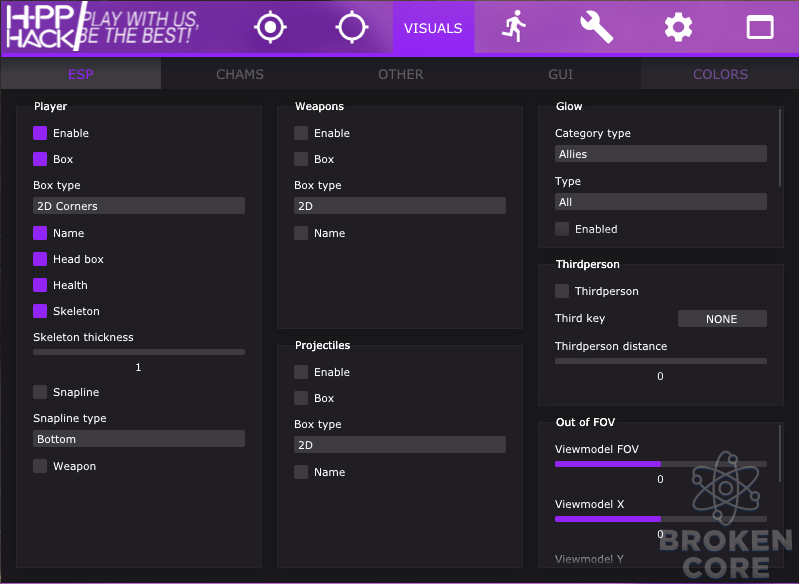Open the Glow Type All dropdown
The height and width of the screenshot is (584, 799).
[x=660, y=202]
